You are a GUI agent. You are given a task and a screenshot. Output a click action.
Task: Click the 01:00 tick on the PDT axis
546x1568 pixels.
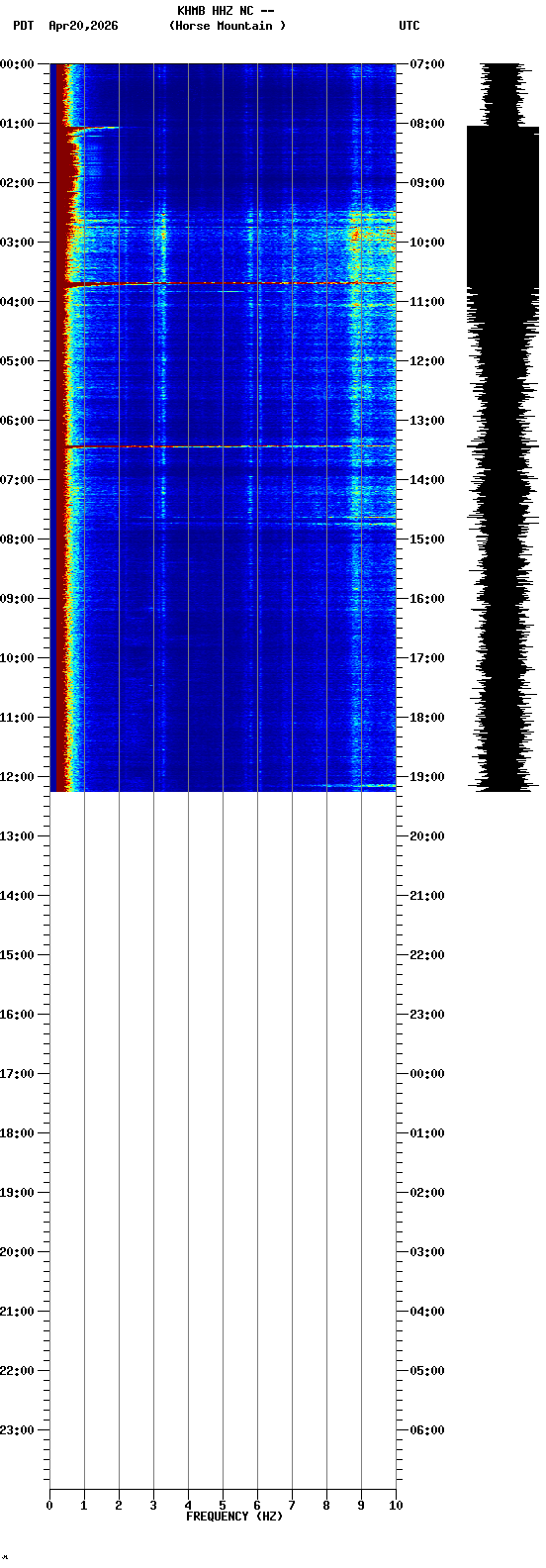(18, 124)
